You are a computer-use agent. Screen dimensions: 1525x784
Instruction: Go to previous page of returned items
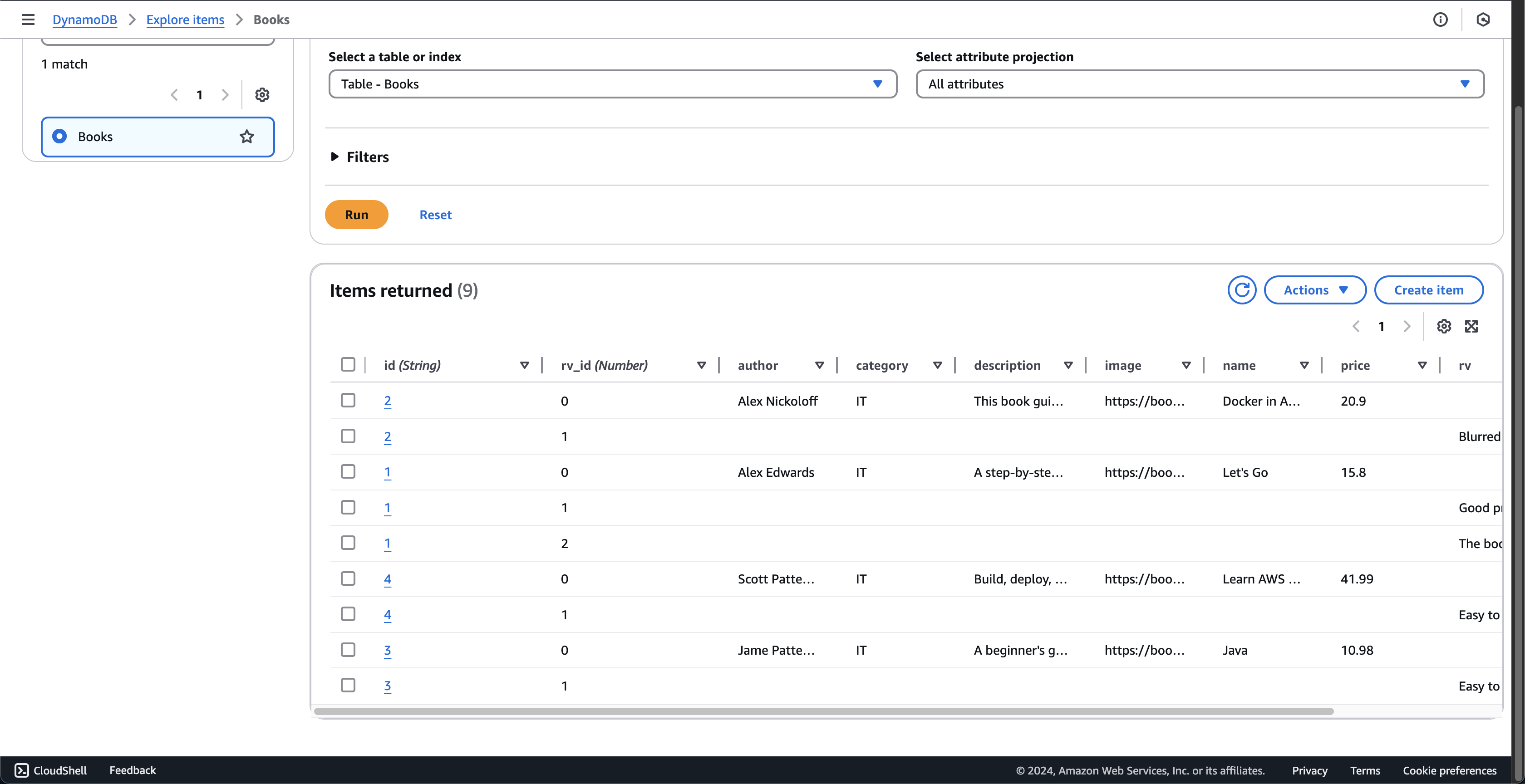tap(1356, 326)
